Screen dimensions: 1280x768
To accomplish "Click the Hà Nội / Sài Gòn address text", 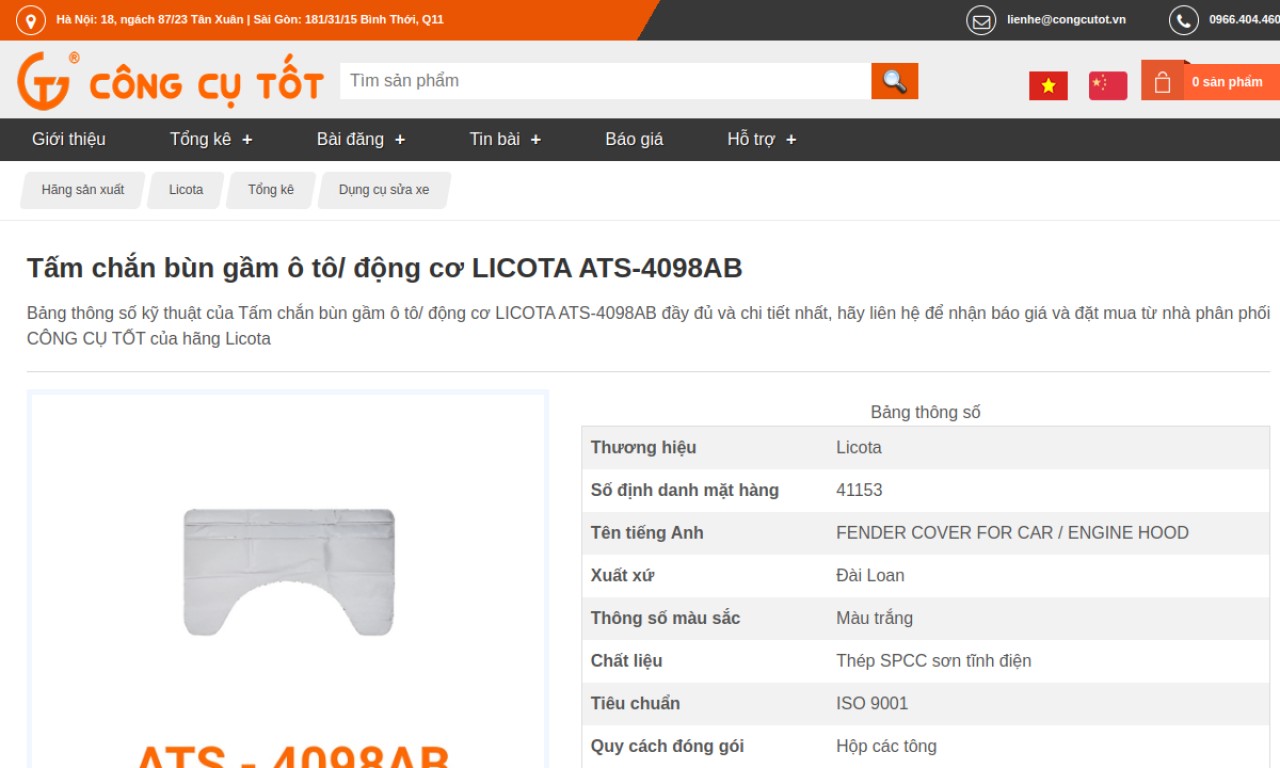I will (x=250, y=20).
